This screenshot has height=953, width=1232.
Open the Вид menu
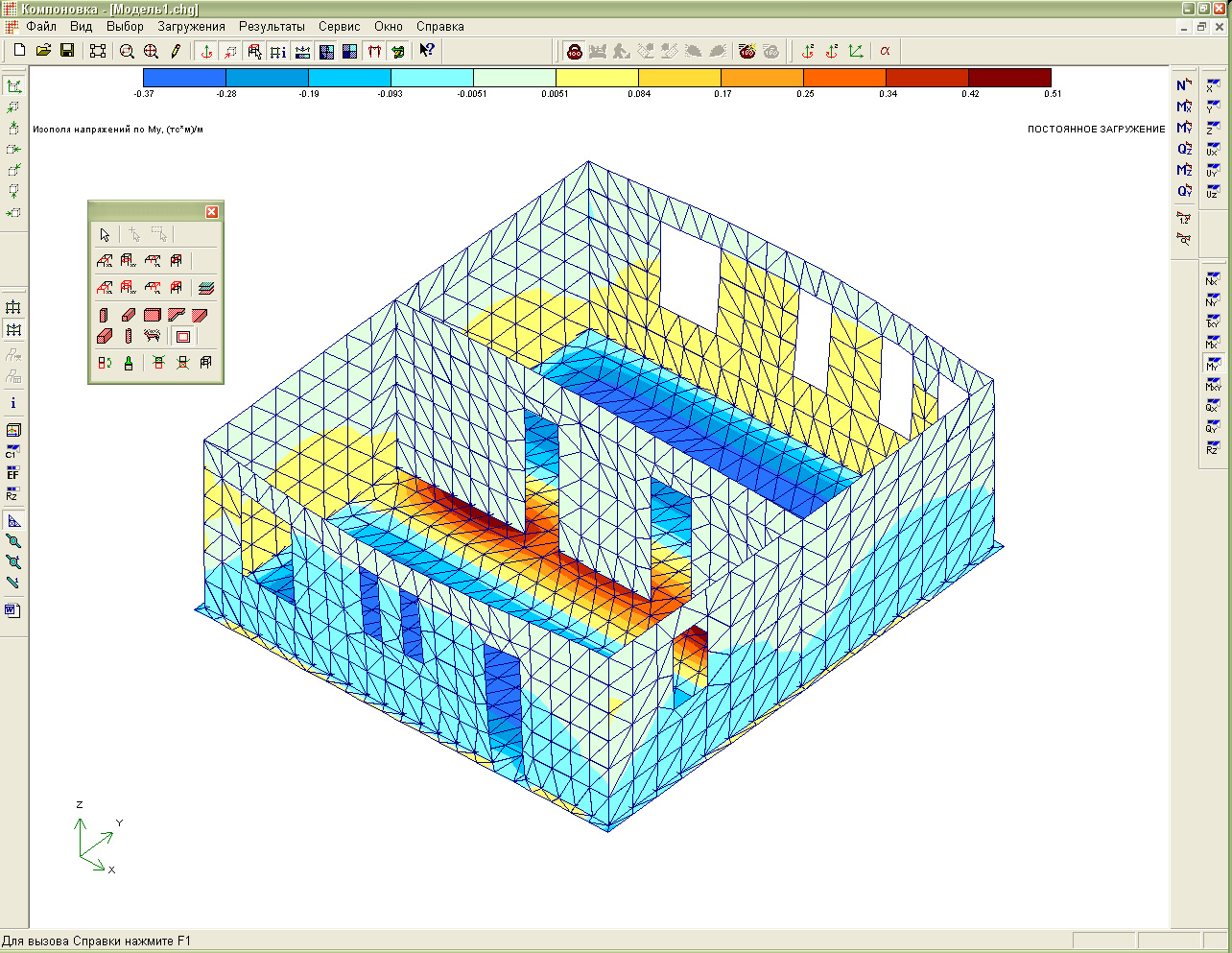(82, 27)
